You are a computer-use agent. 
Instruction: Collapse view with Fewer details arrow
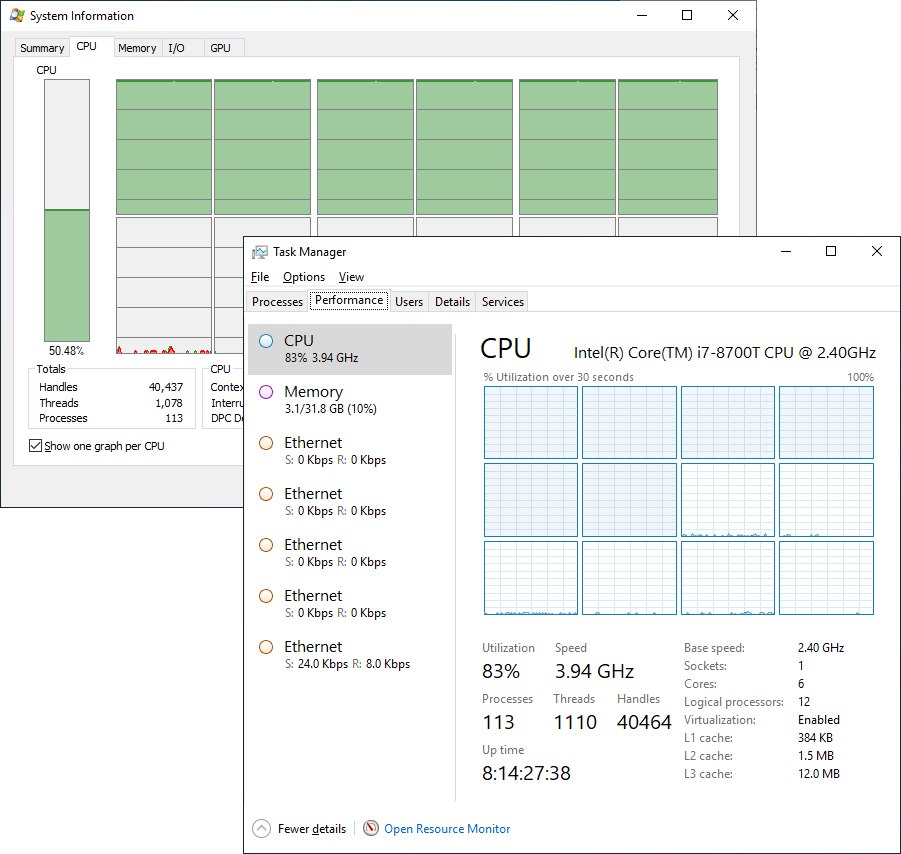pos(261,828)
